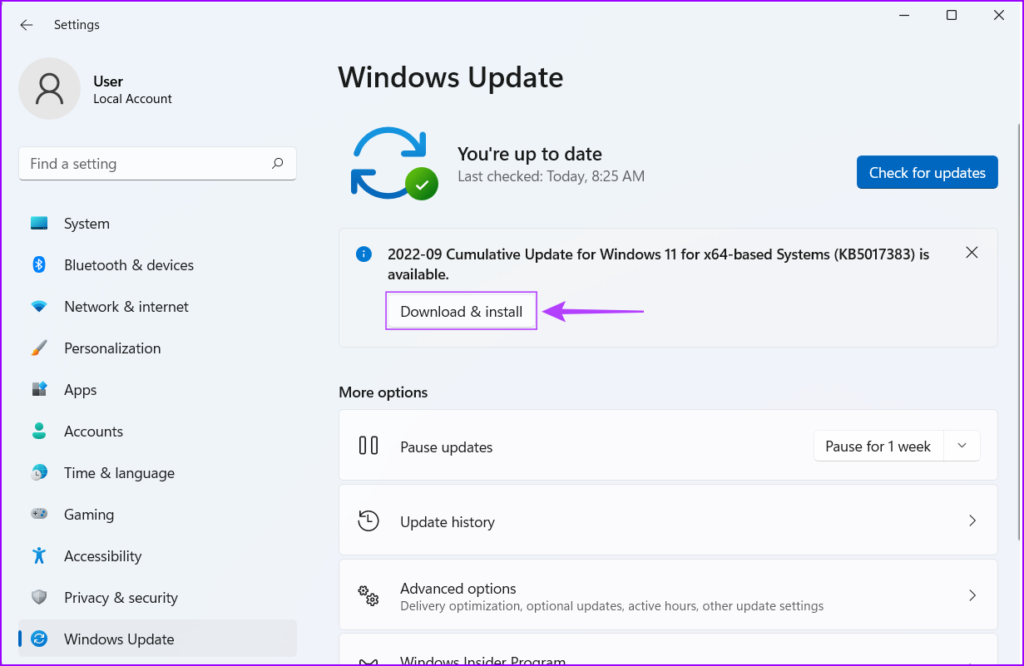Image resolution: width=1024 pixels, height=666 pixels.
Task: Select Personalization in sidebar
Action: [157, 348]
